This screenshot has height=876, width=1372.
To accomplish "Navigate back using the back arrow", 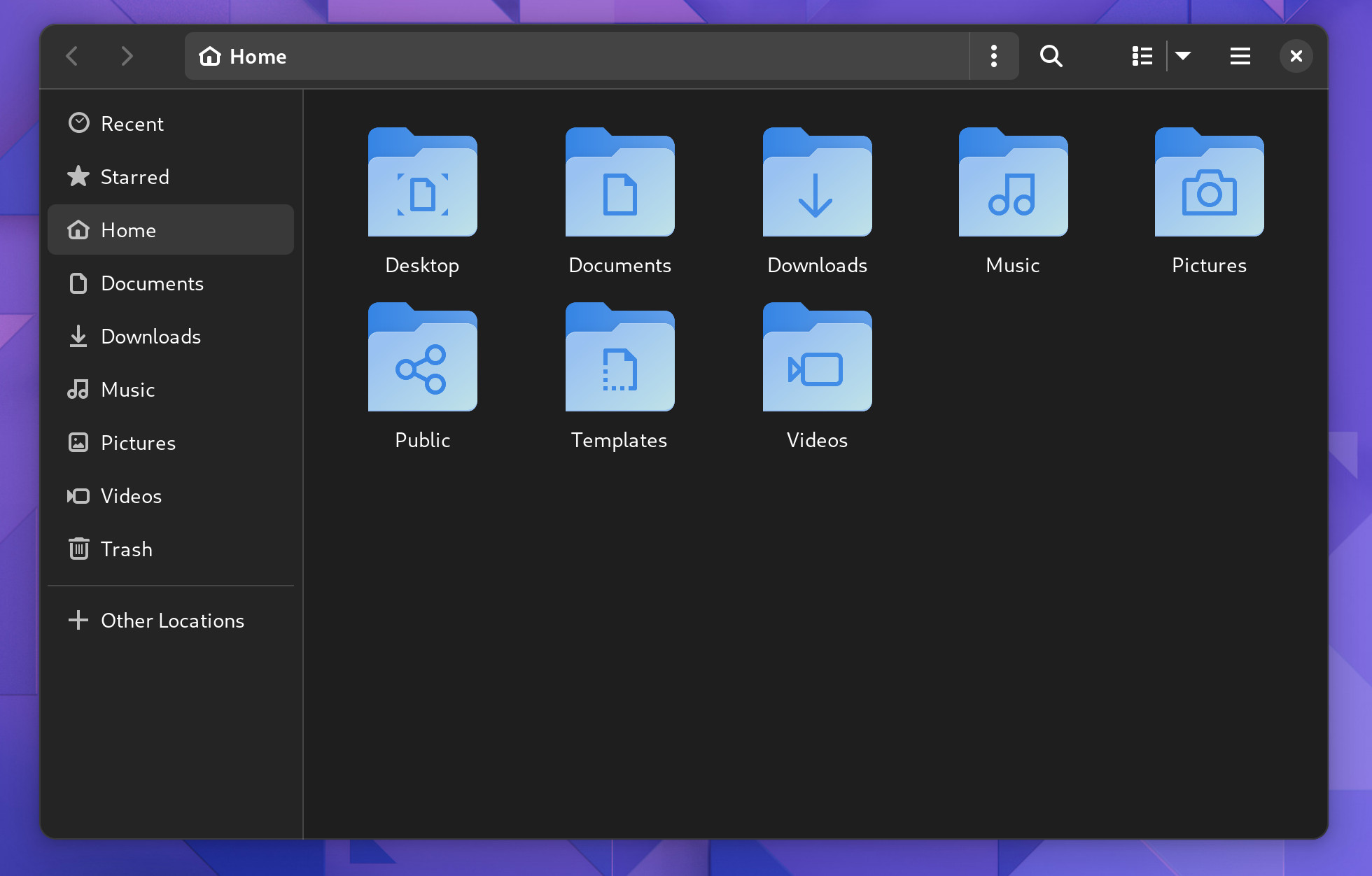I will 72,56.
